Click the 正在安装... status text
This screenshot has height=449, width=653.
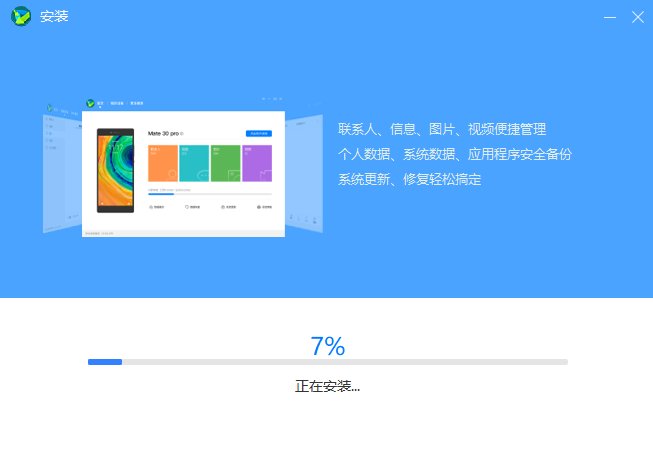(327, 386)
